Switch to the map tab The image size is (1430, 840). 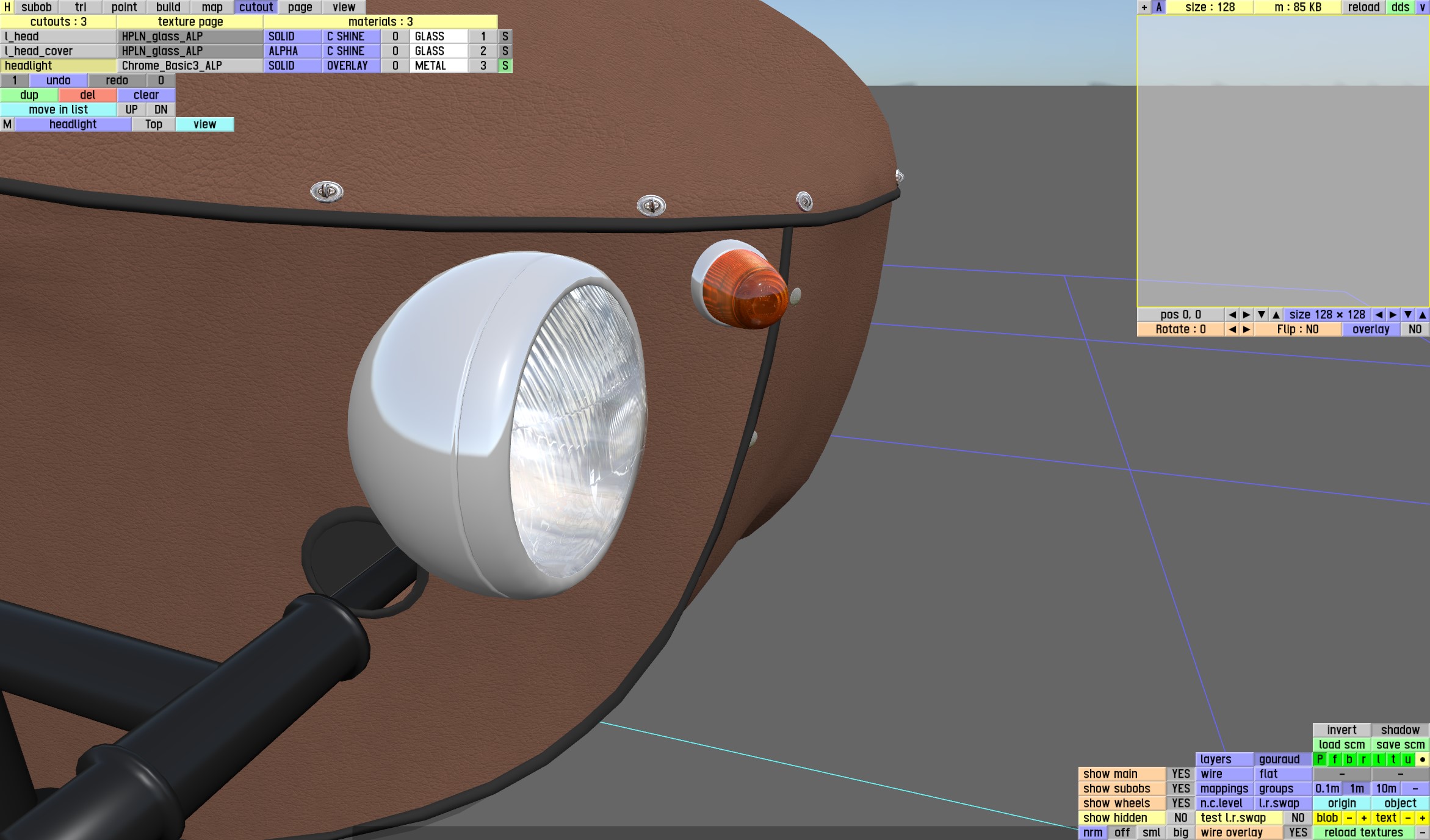[x=212, y=7]
